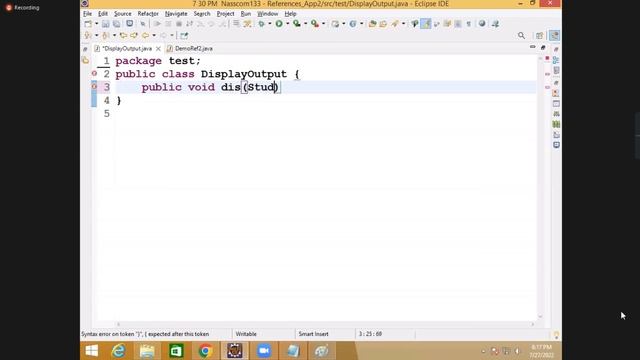This screenshot has width=640, height=360.
Task: Click the Open Task icon
Action: 383,24
